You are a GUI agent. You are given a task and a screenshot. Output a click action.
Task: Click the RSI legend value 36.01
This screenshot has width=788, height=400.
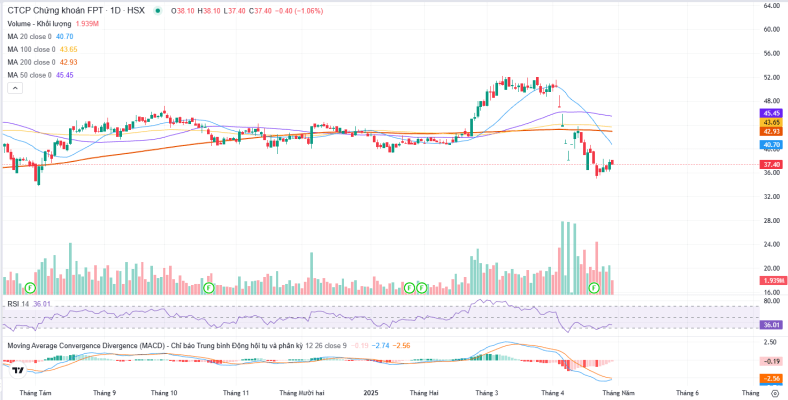pyautogui.click(x=42, y=305)
